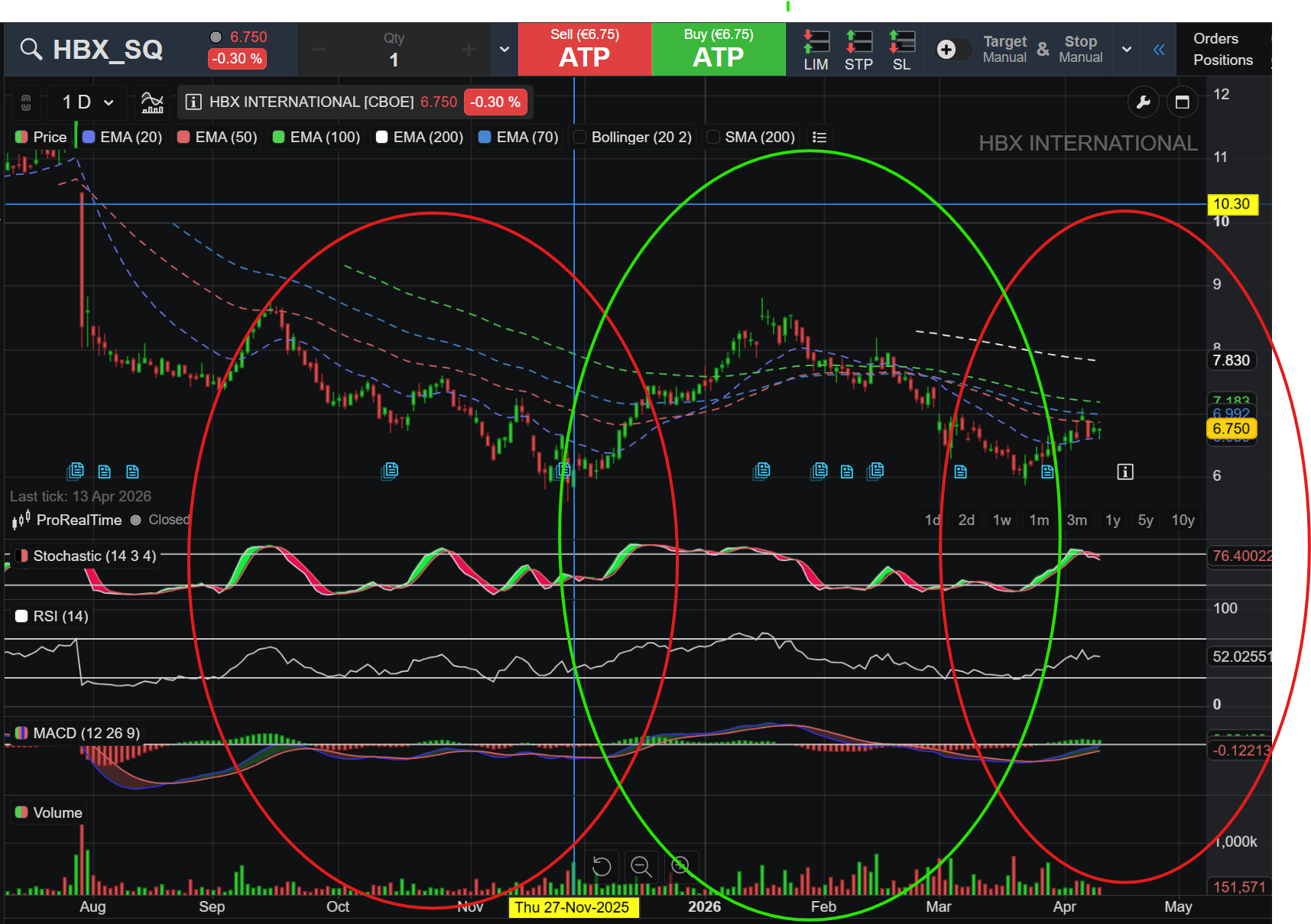Collapse panel with the double-chevron icon
The width and height of the screenshot is (1311, 924).
[x=1159, y=50]
